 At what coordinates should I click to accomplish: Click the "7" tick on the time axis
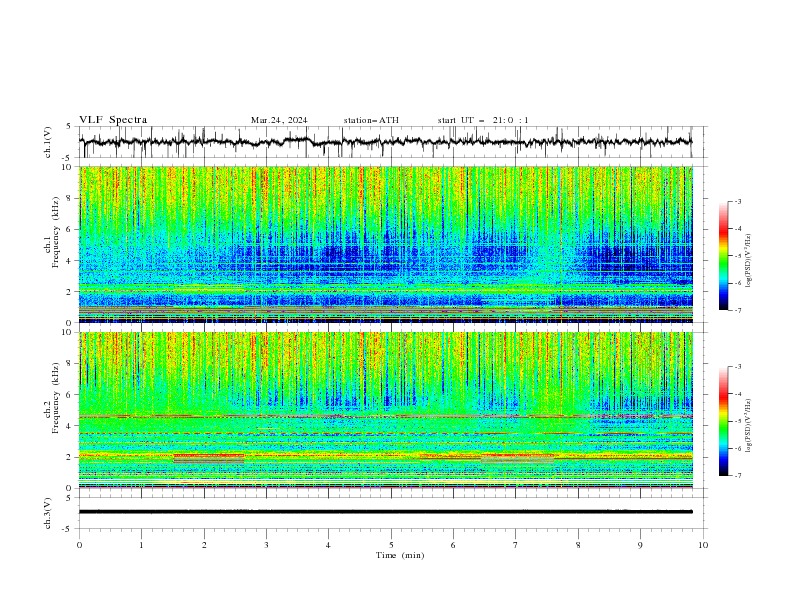516,545
